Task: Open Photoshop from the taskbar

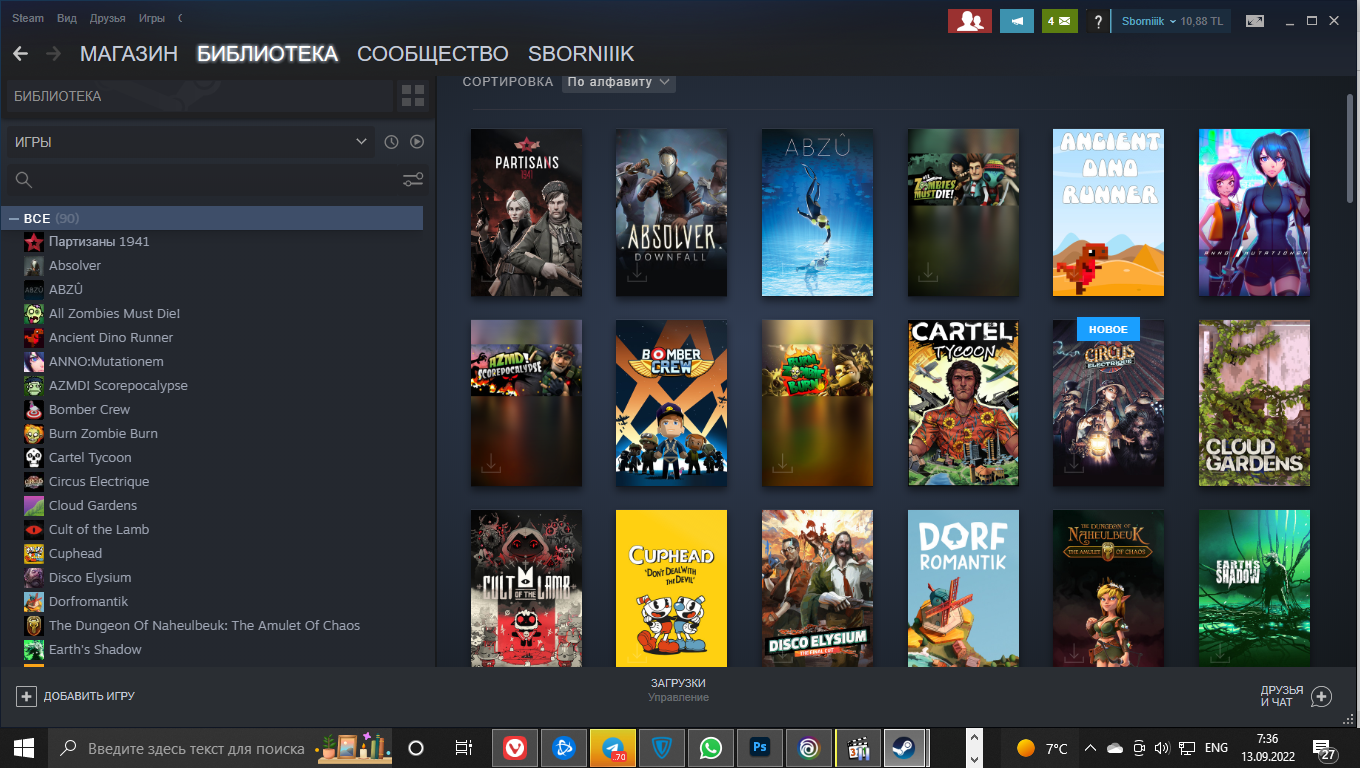Action: pyautogui.click(x=760, y=748)
